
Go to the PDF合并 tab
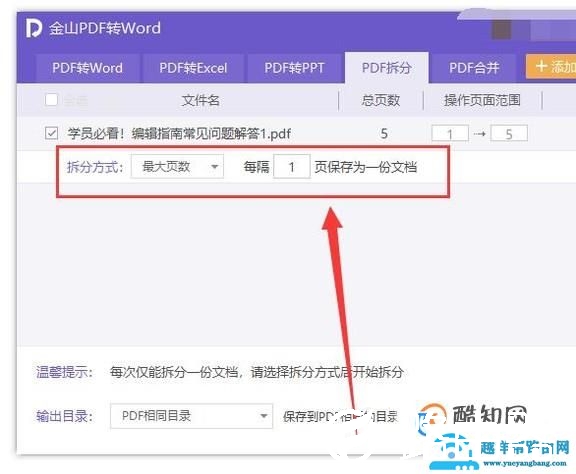[x=474, y=68]
